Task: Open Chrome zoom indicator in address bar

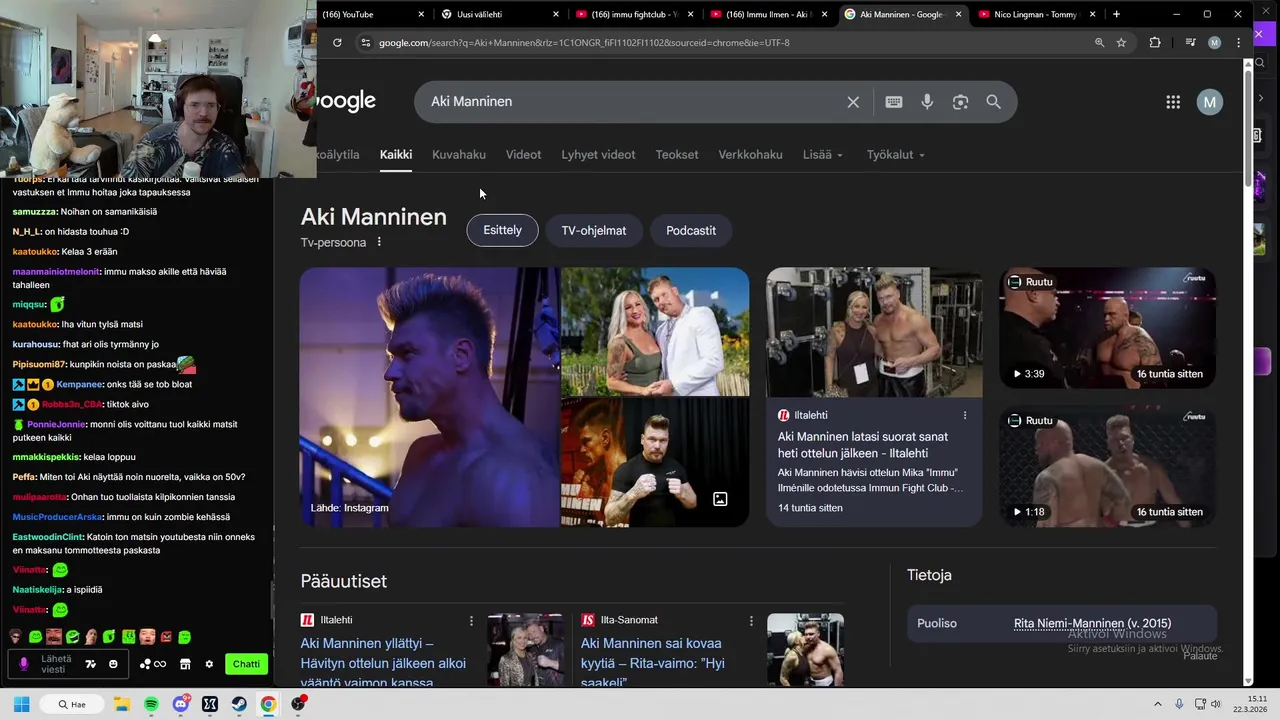Action: (1099, 43)
